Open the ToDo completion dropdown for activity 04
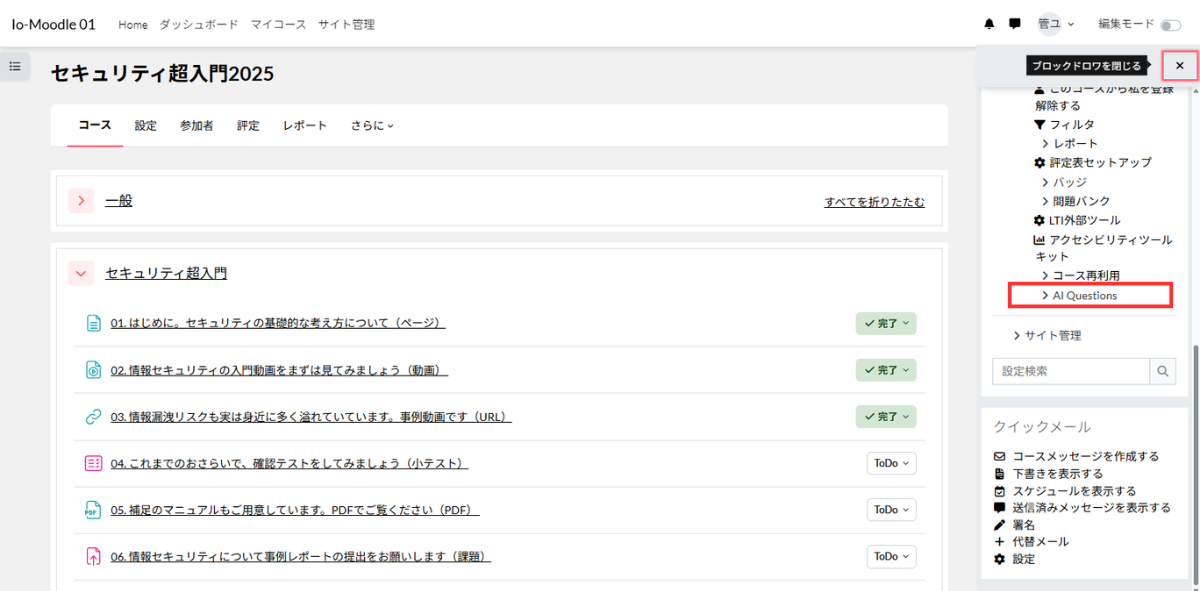The height and width of the screenshot is (591, 1200). click(x=891, y=463)
